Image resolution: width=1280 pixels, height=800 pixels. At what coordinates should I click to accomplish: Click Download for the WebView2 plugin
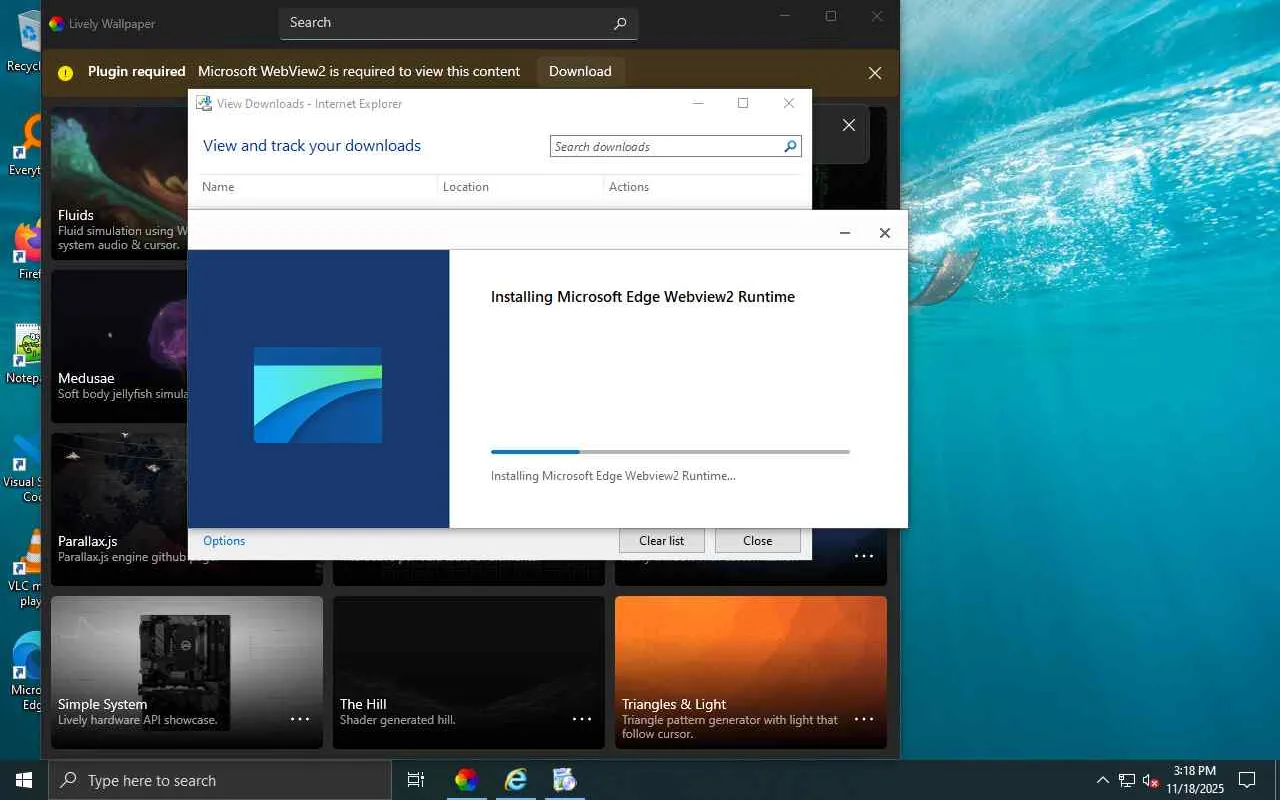click(x=580, y=72)
